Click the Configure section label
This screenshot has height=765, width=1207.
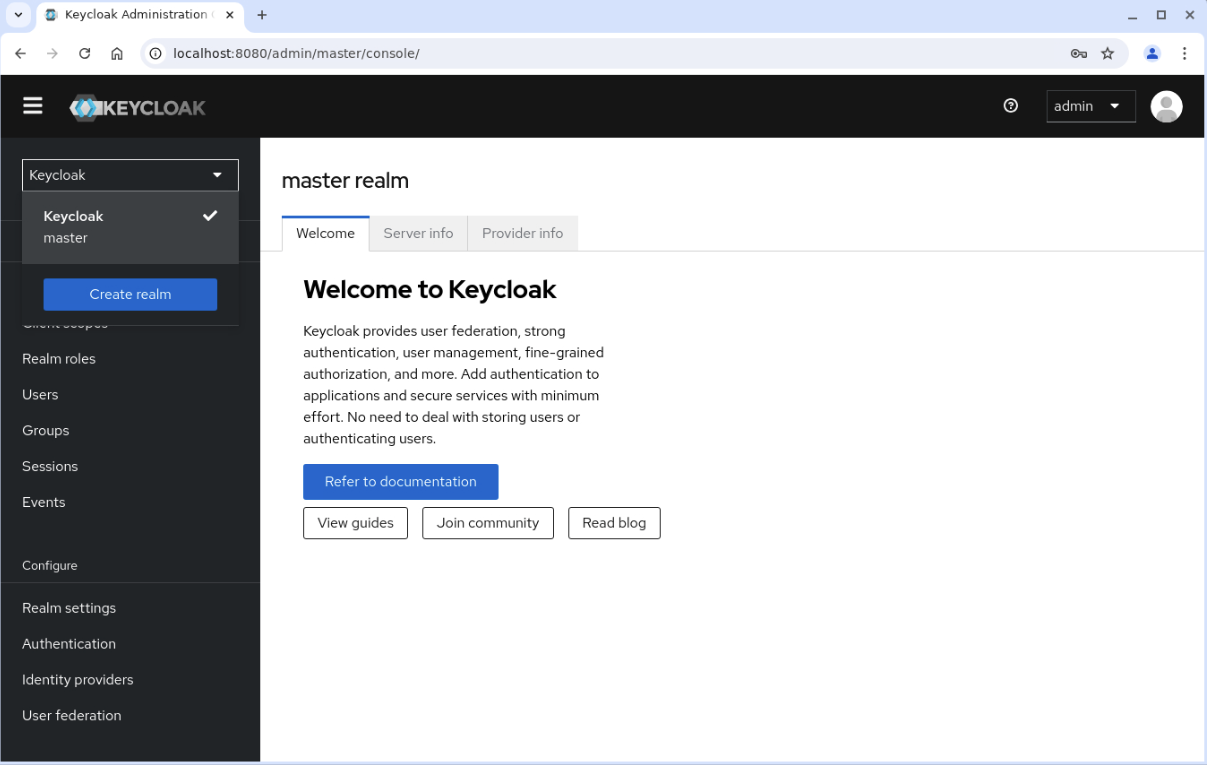(50, 566)
